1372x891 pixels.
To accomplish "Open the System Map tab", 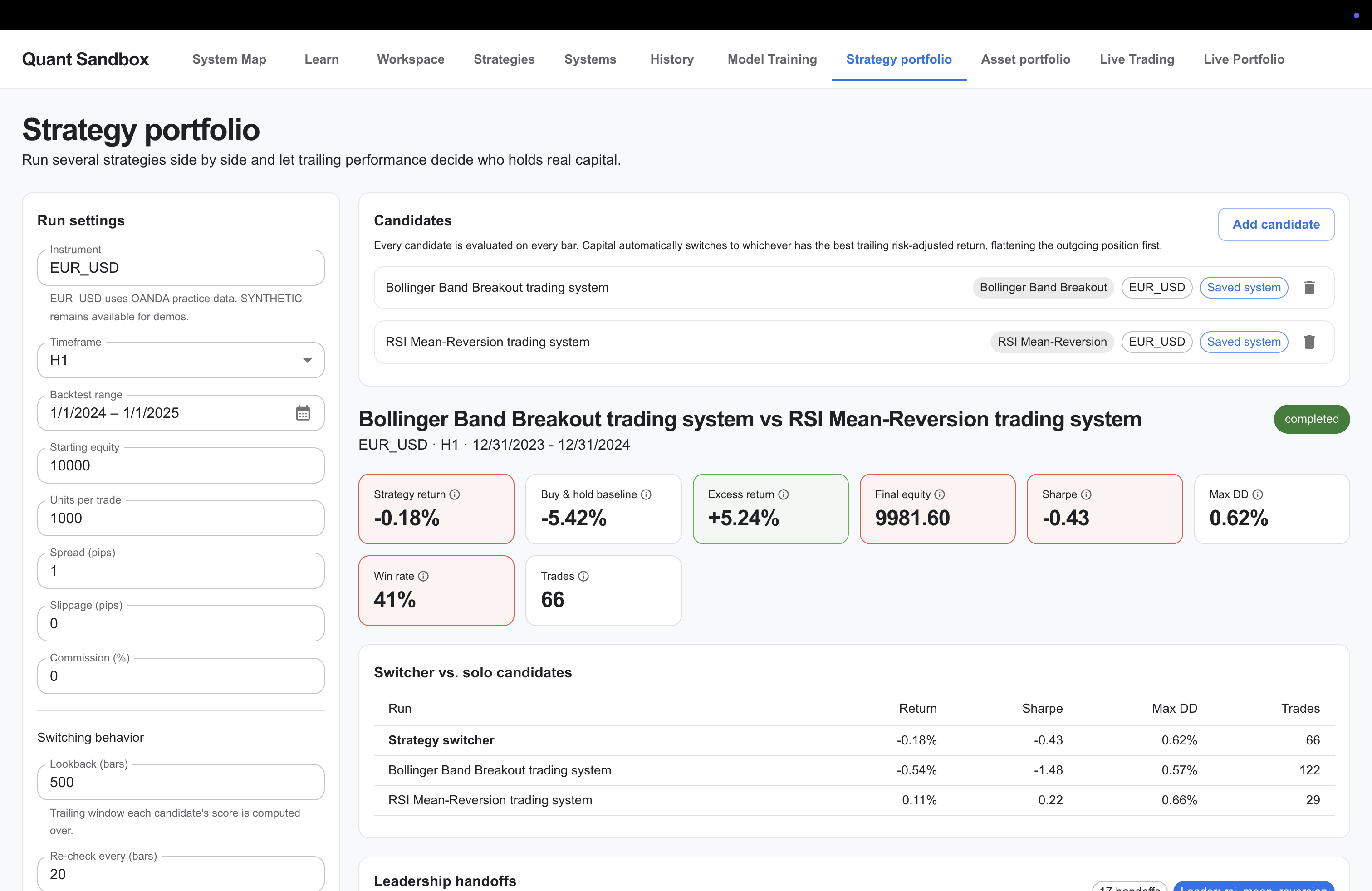I will pyautogui.click(x=229, y=59).
